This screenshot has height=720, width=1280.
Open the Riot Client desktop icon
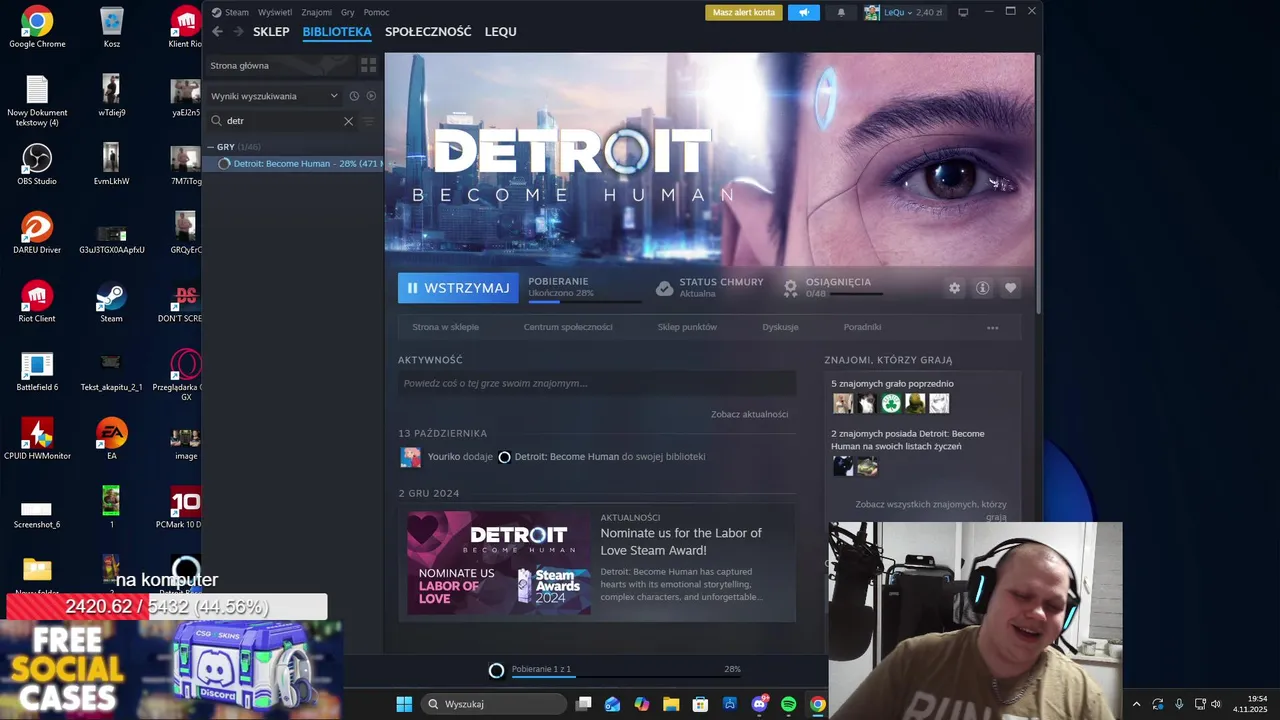pos(37,301)
